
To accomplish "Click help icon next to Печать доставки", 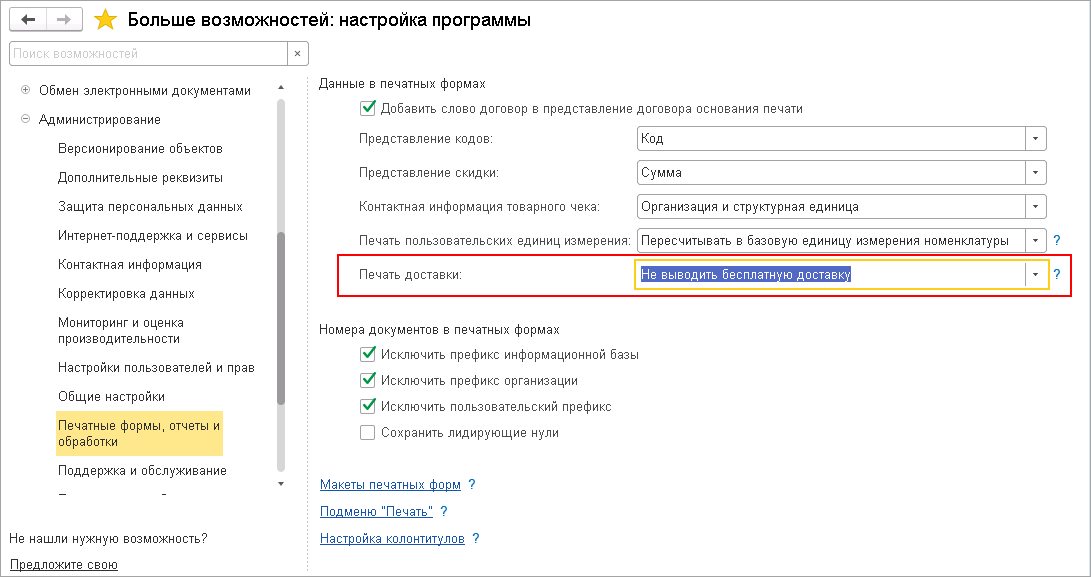I will (x=1057, y=275).
